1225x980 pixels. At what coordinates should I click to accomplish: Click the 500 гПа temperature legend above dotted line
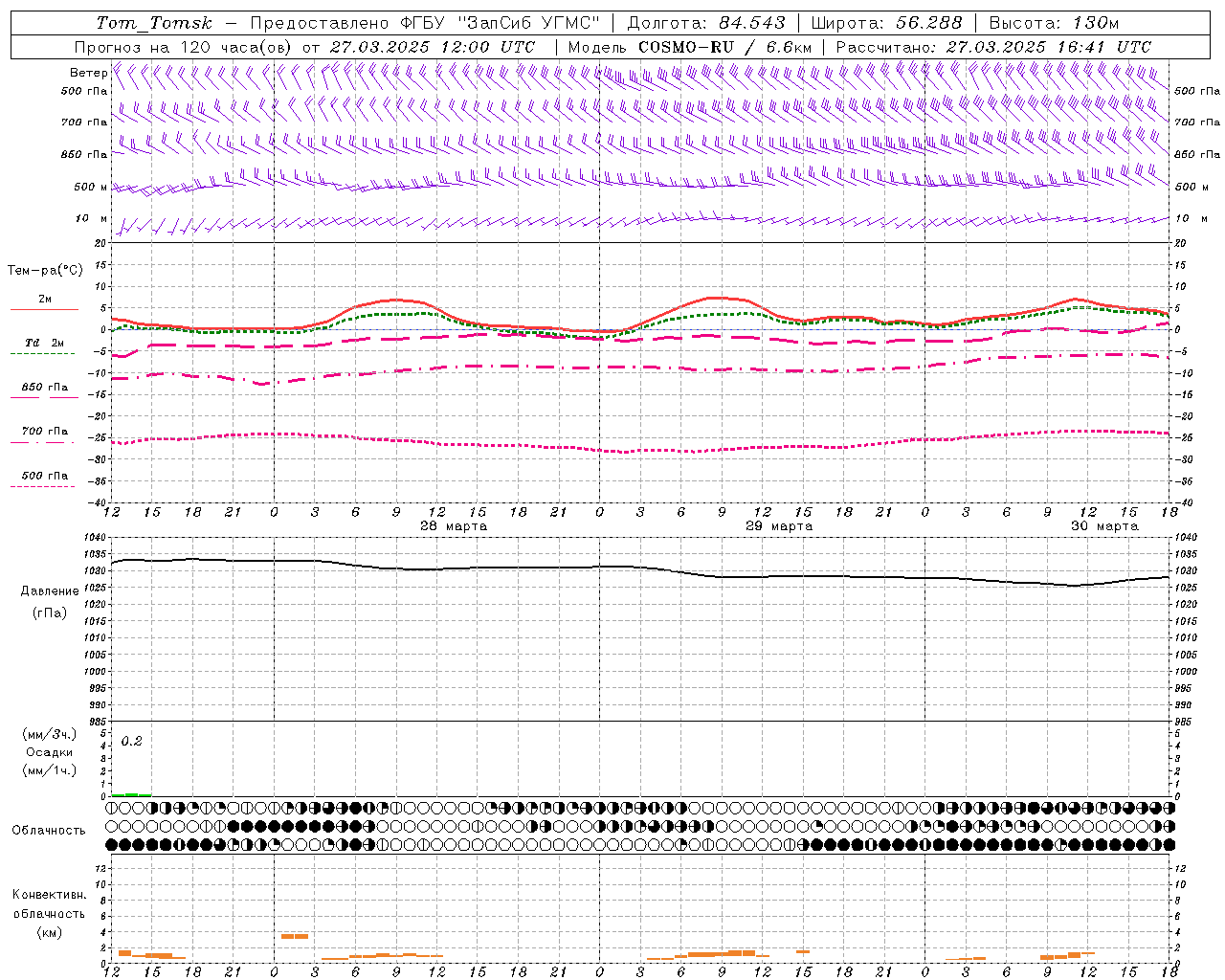[44, 476]
